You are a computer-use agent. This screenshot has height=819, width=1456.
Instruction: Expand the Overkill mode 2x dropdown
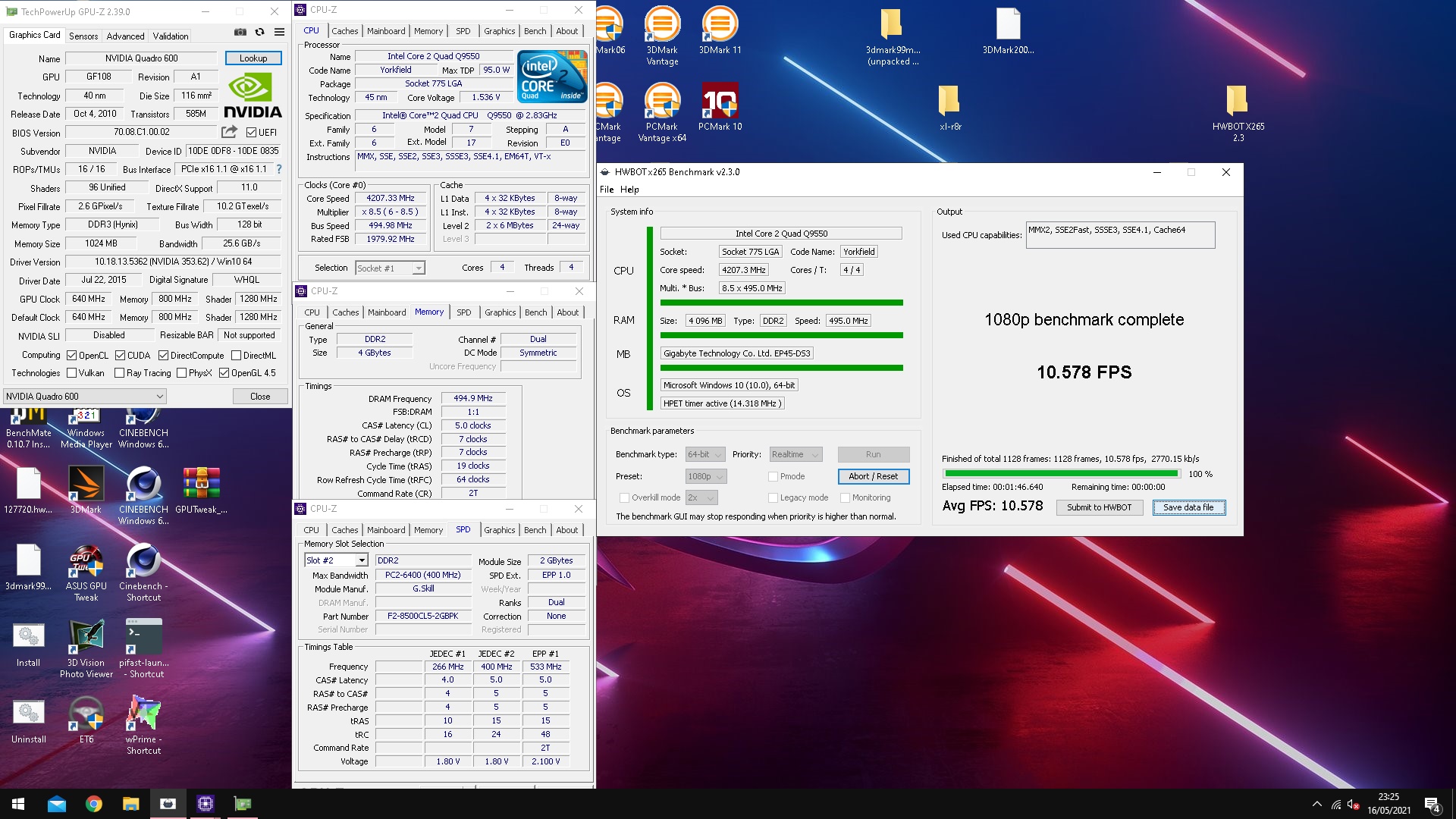[701, 497]
